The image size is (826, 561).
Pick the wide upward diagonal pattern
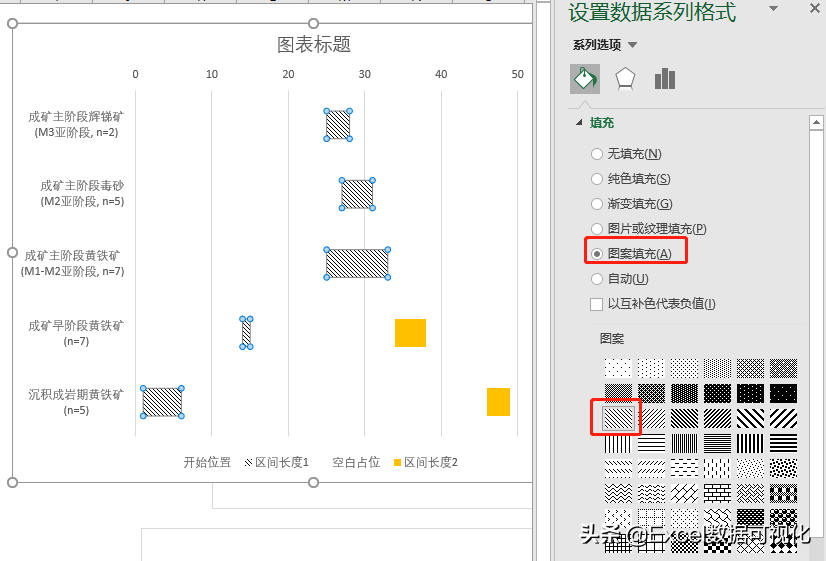[784, 418]
